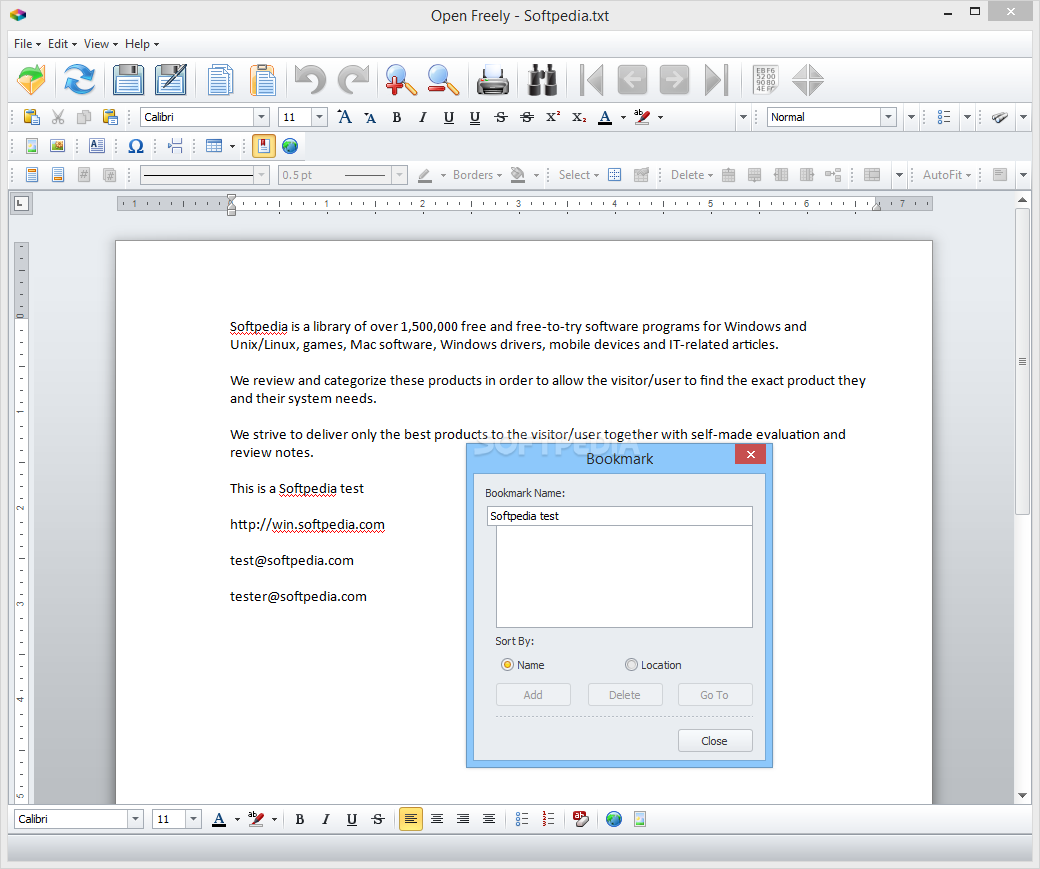Toggle italic in the top formatting toolbar
The image size is (1040, 869).
coord(422,117)
